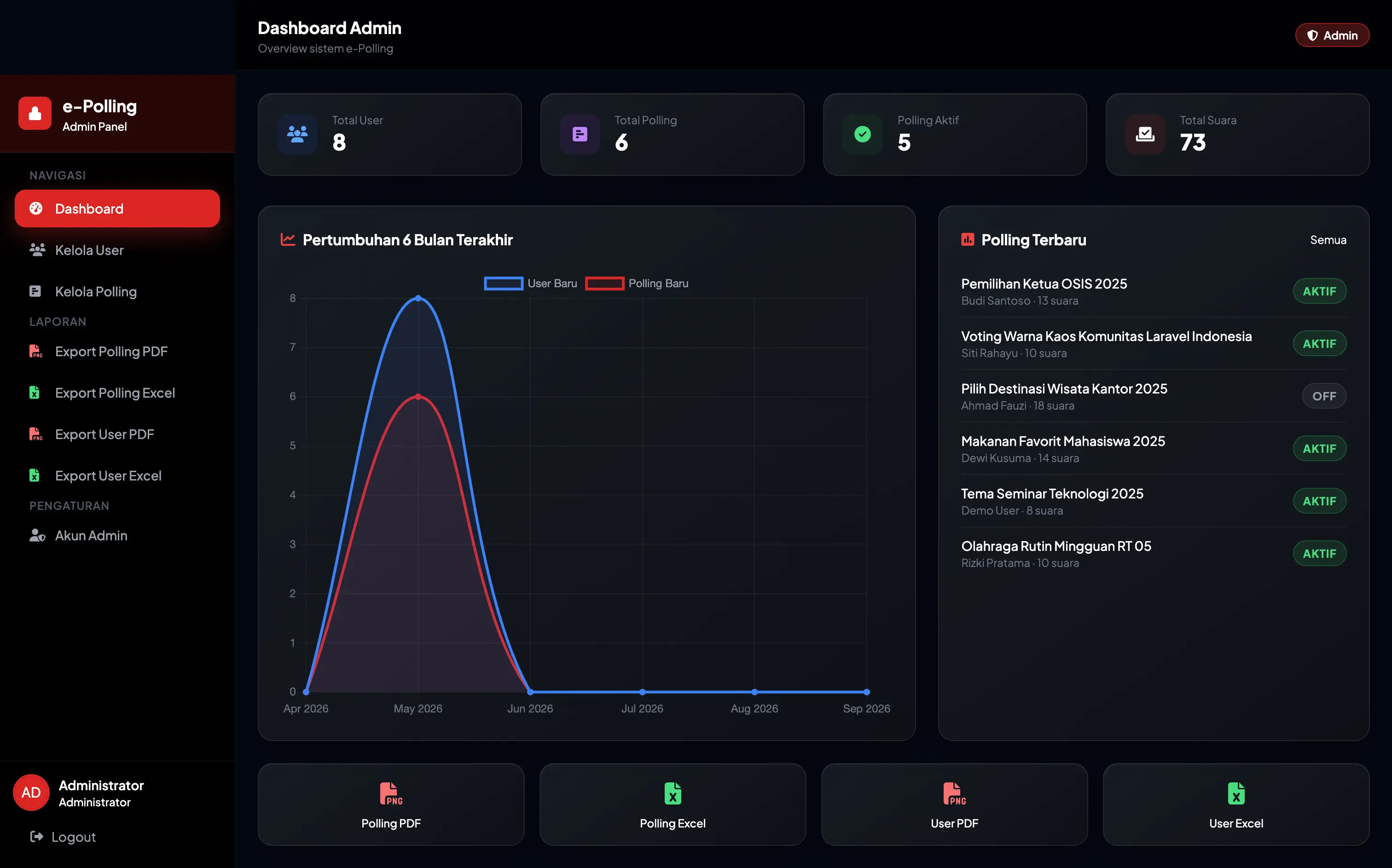Click the Kelola Polling list icon
1392x868 pixels.
35,291
